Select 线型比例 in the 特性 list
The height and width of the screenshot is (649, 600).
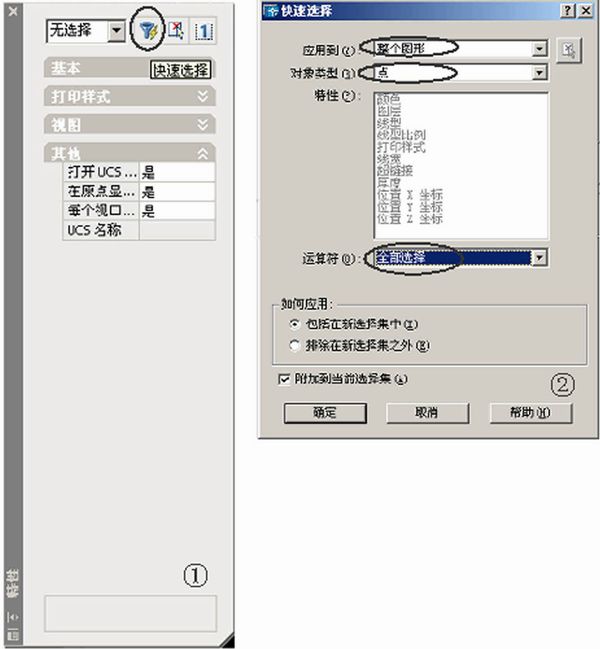pos(401,135)
